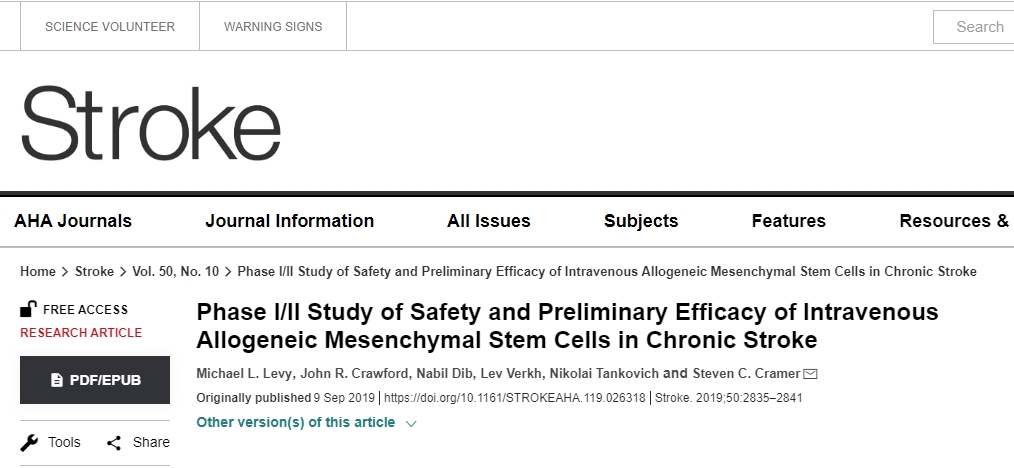
Task: Open the Resources menu
Action: click(953, 221)
